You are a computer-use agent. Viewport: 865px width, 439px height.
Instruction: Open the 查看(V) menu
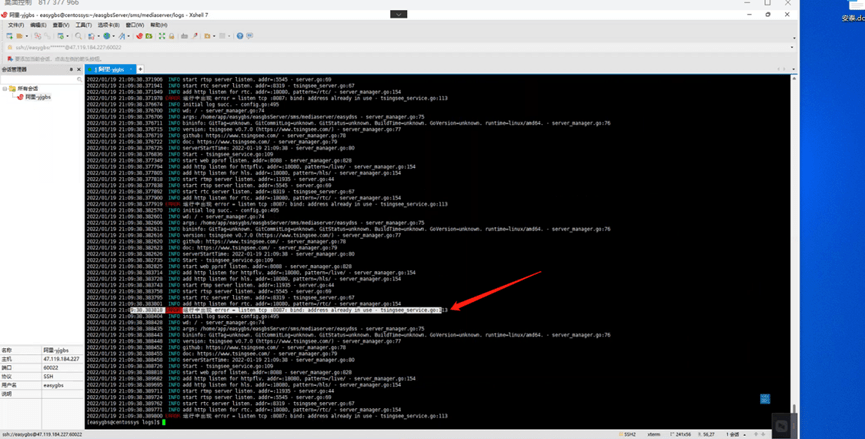click(x=61, y=25)
